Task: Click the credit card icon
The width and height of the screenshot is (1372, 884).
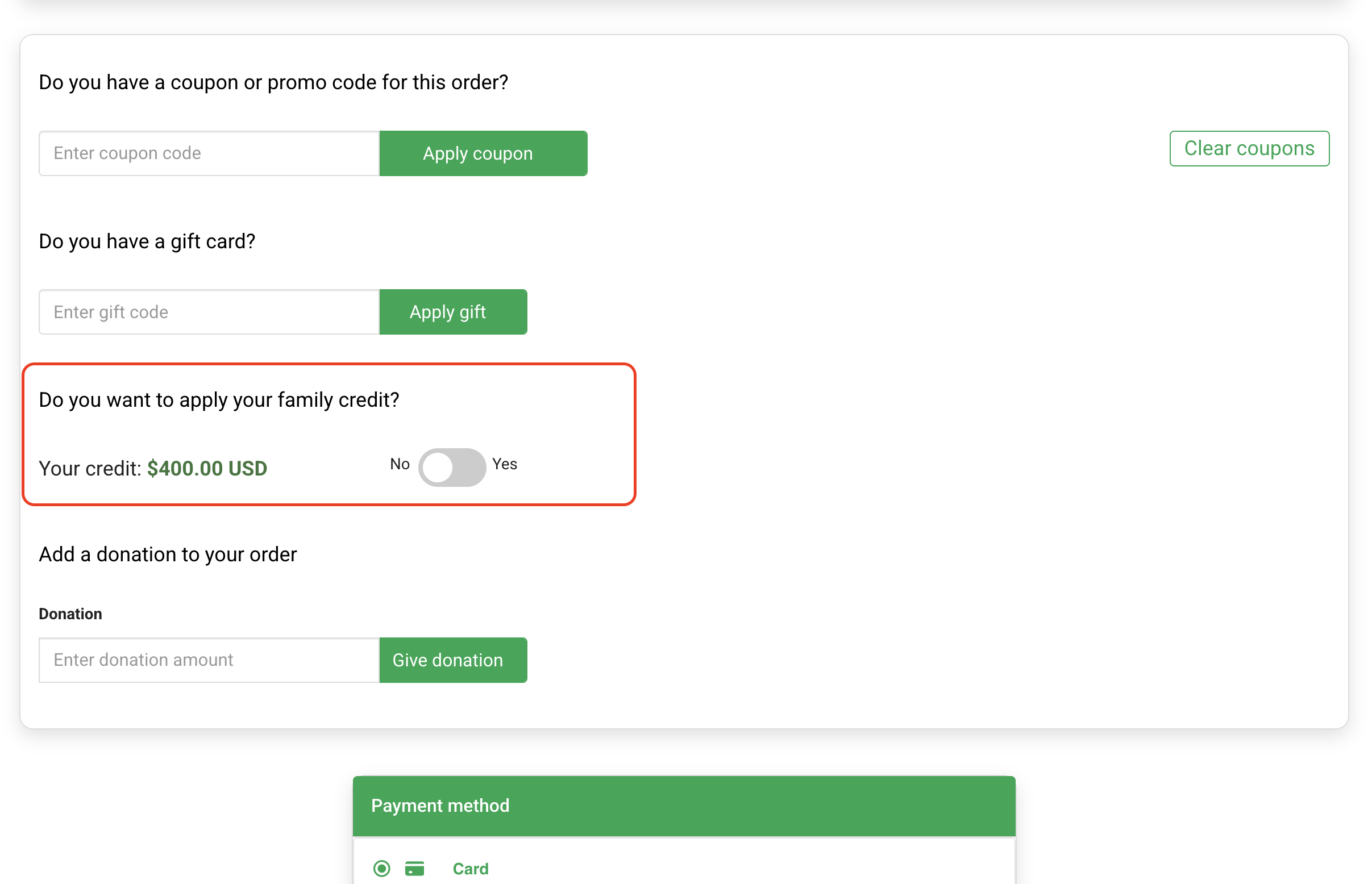Action: 414,869
